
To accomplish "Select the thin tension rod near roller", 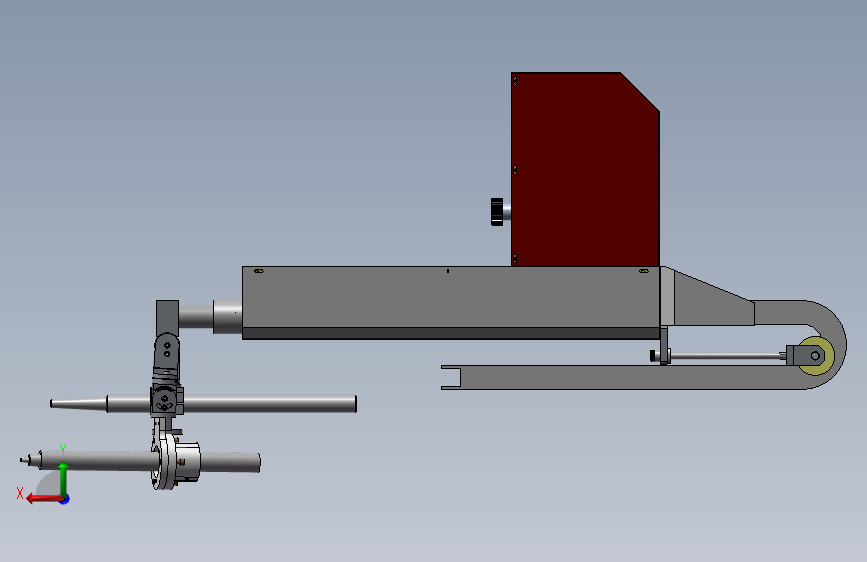I will click(x=728, y=357).
